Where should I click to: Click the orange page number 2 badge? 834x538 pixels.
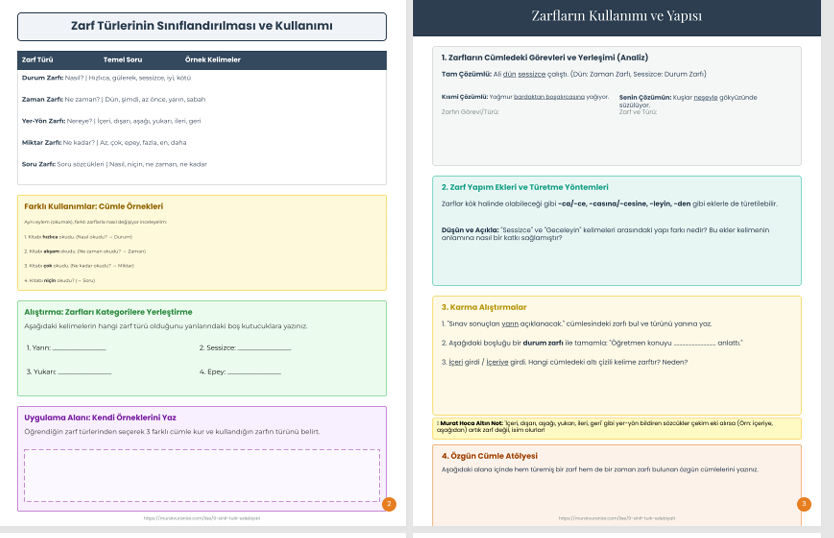tap(389, 504)
